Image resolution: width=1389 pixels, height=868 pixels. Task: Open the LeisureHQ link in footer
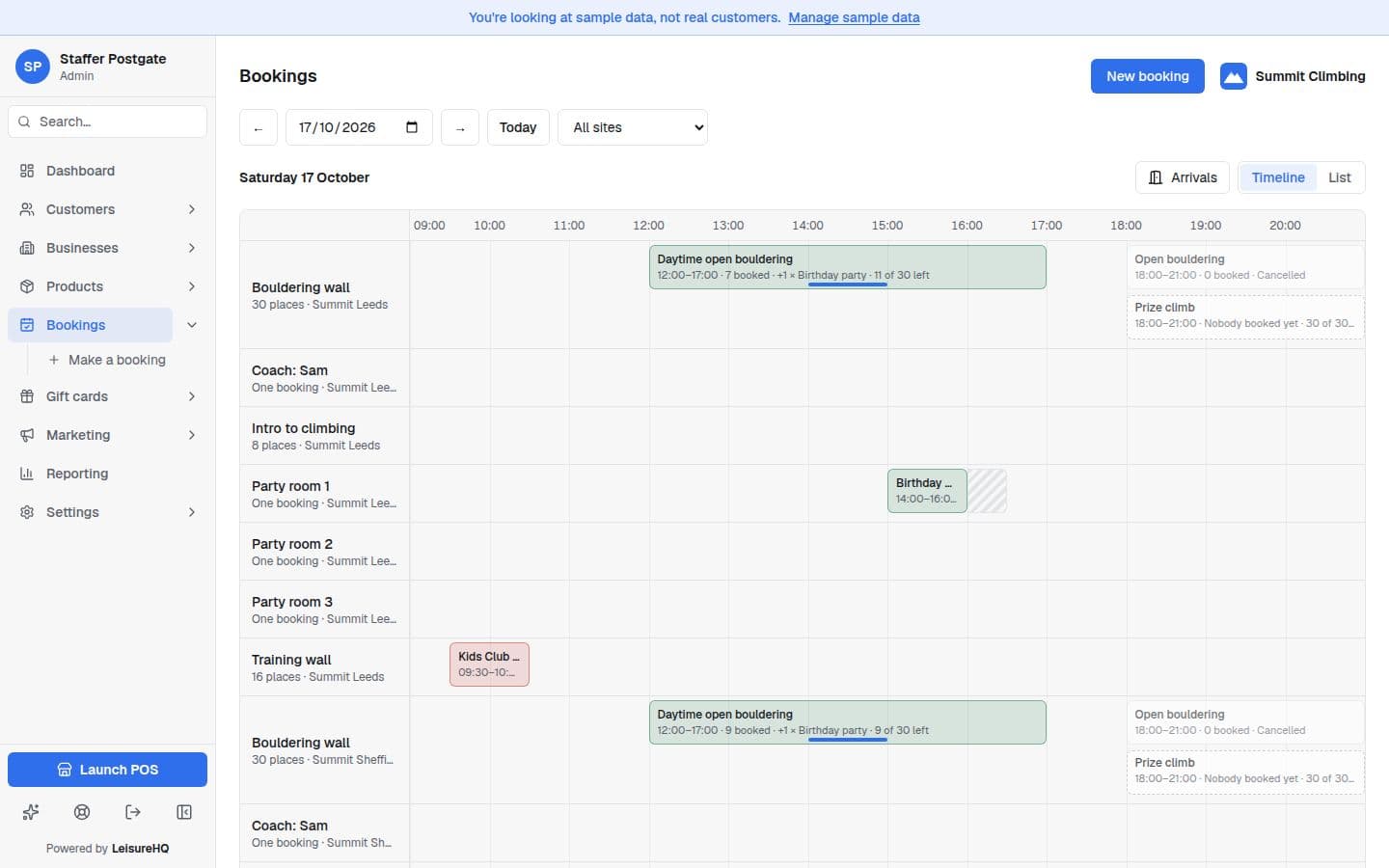140,849
